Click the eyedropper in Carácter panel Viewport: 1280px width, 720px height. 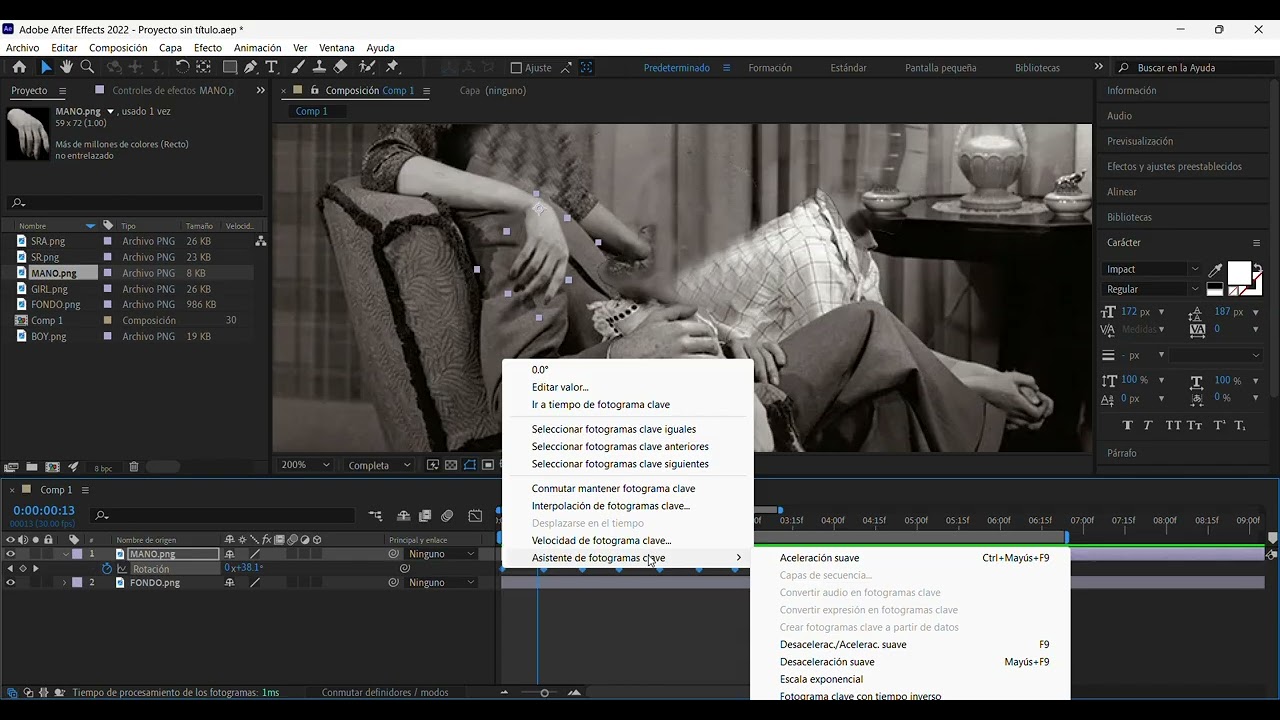point(1215,269)
